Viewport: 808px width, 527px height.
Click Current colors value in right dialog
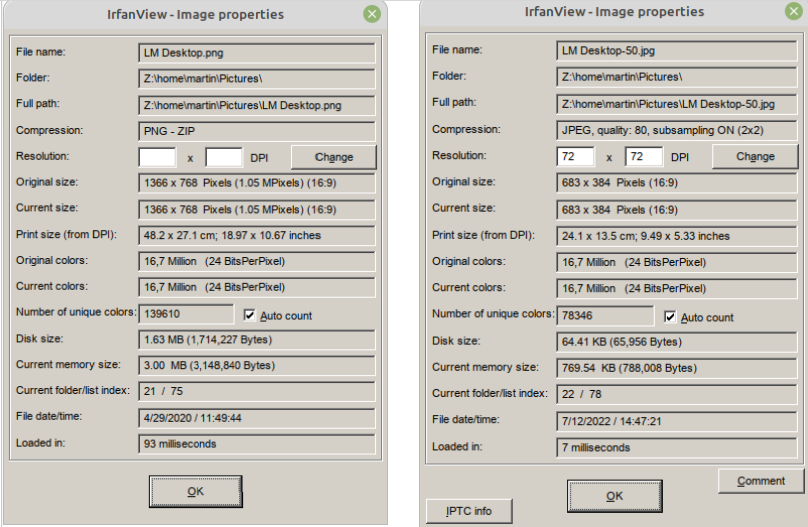point(677,288)
